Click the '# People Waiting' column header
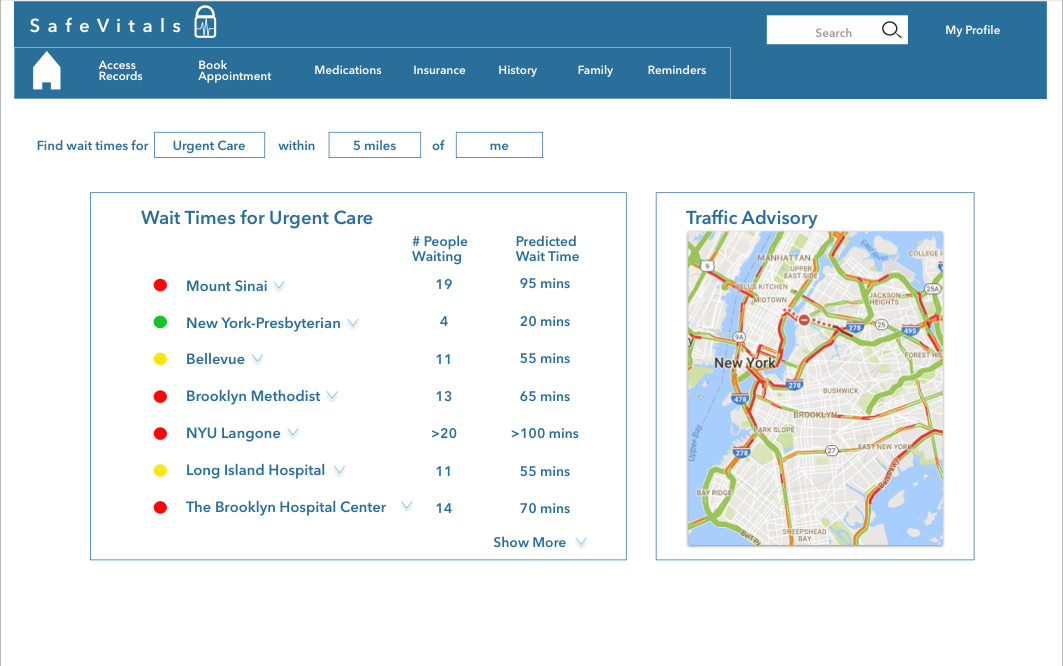The width and height of the screenshot is (1063, 666). click(439, 249)
